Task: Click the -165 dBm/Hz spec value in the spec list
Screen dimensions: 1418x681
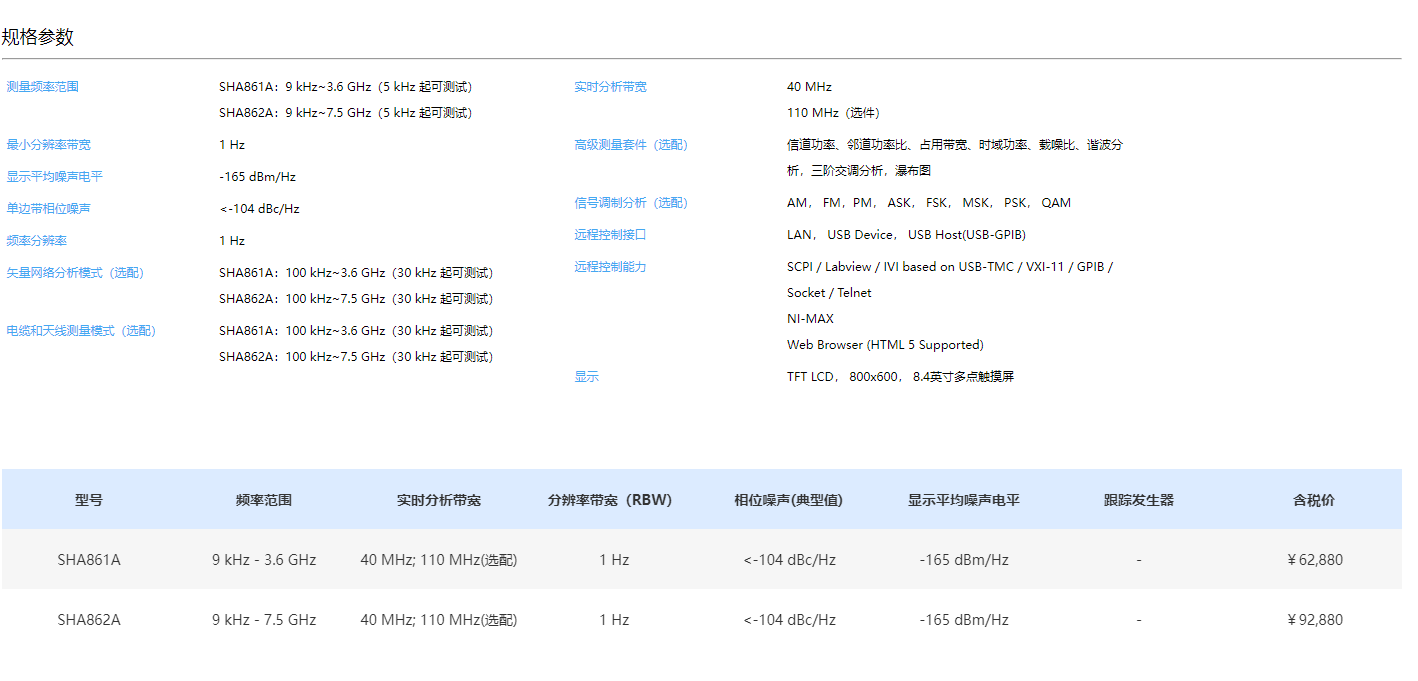Action: pyautogui.click(x=258, y=177)
